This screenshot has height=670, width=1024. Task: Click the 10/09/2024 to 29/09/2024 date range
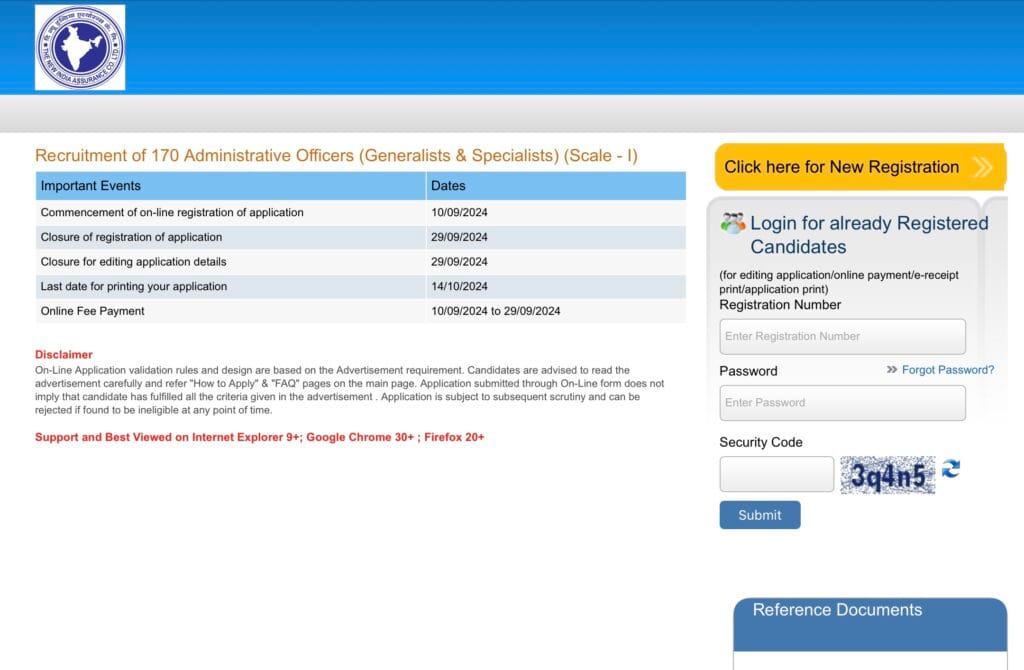pos(496,311)
